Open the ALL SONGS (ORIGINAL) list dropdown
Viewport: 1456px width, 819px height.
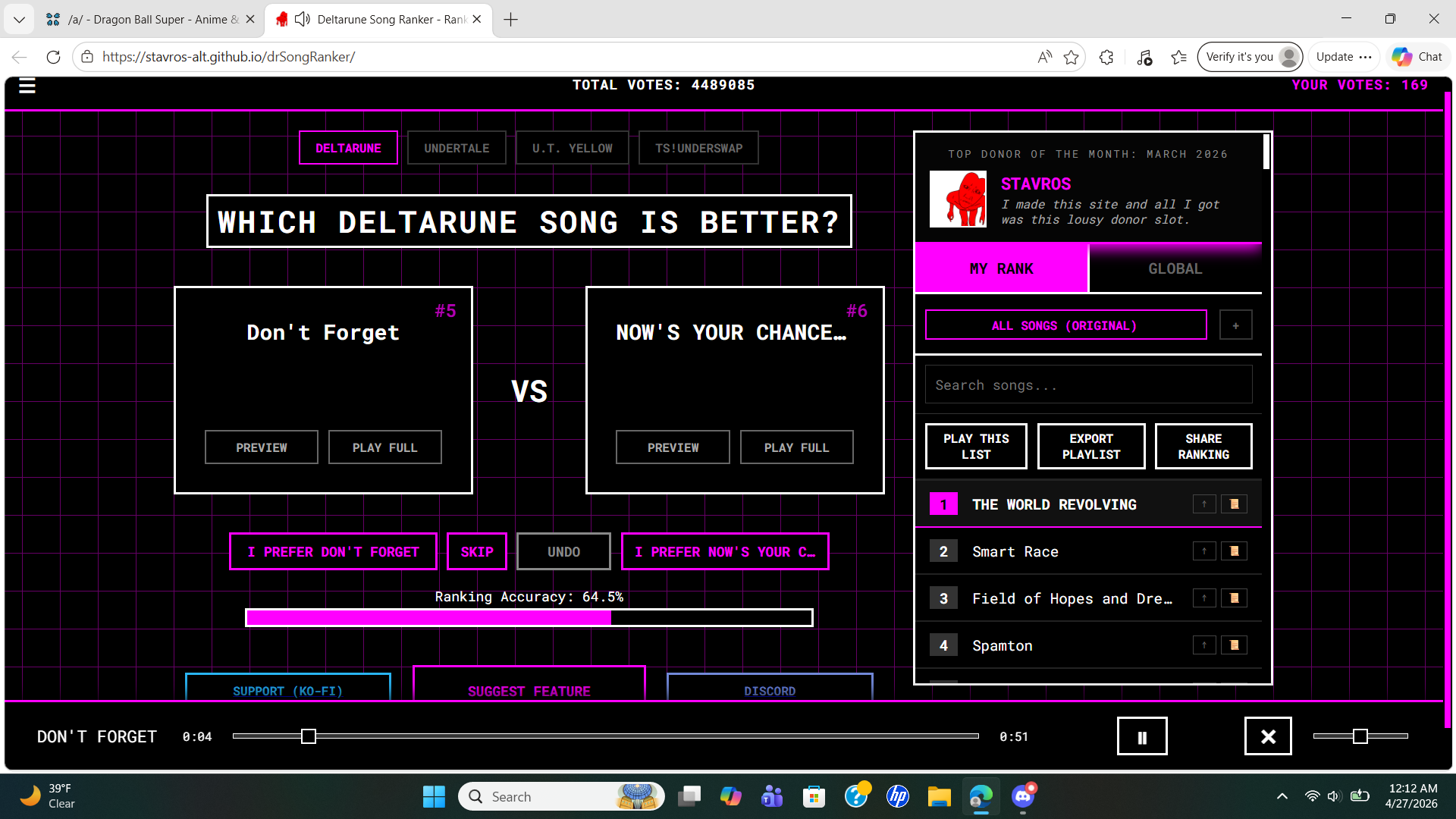click(1065, 325)
